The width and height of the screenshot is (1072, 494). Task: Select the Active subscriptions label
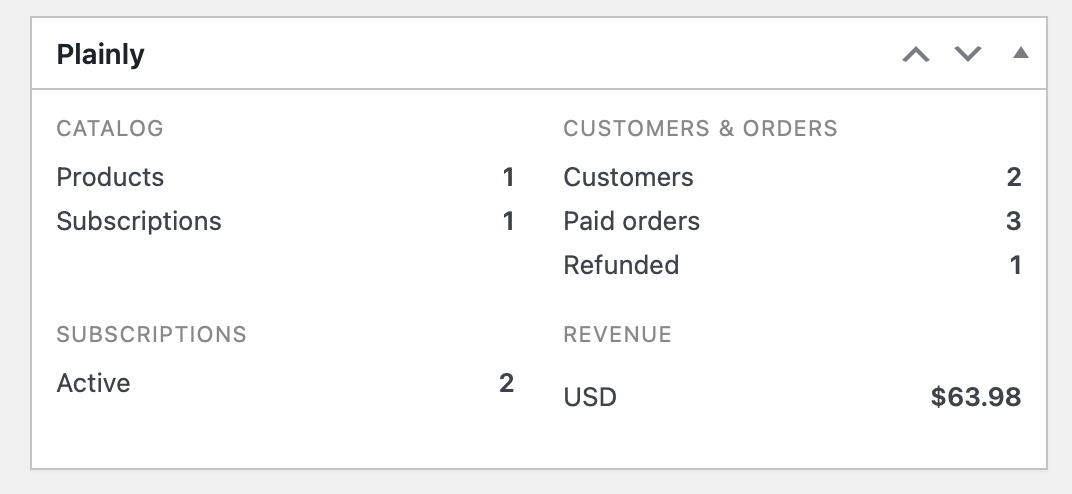[93, 383]
